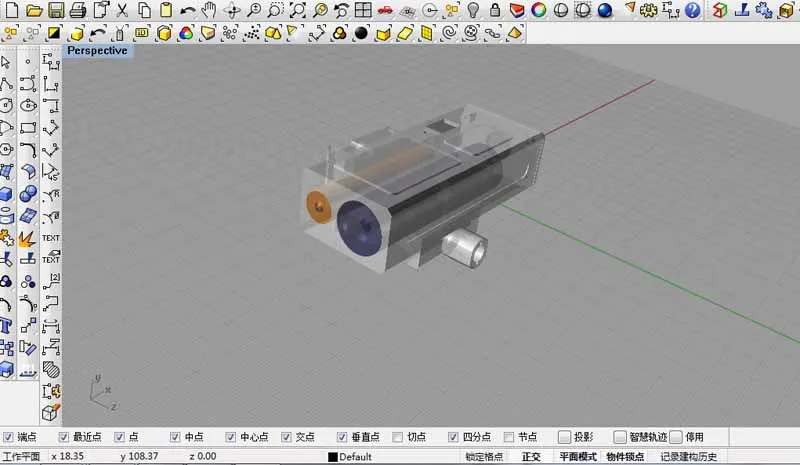
Task: Enable the 切点 snap checkbox
Action: coord(397,437)
